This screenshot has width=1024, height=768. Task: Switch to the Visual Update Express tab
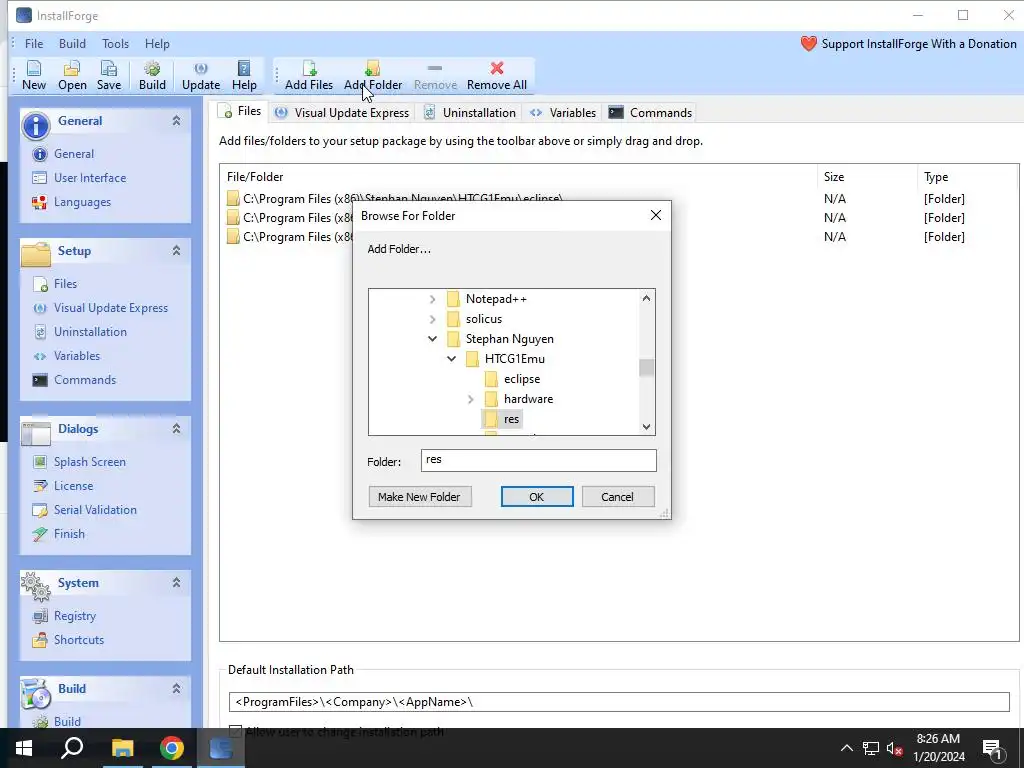(343, 112)
